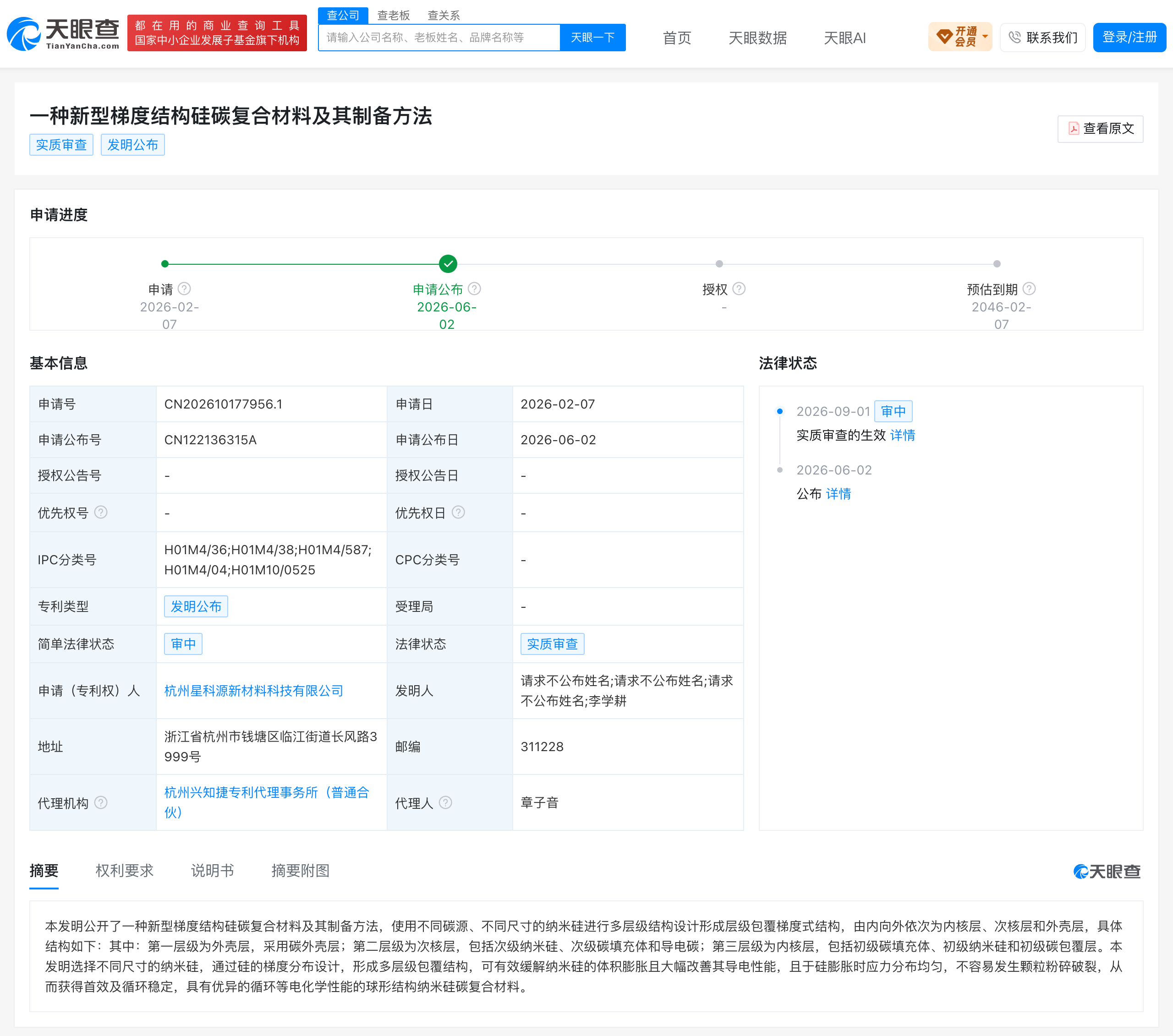Click the 申请 start marker on progress timeline
Image resolution: width=1173 pixels, height=1036 pixels.
[165, 264]
